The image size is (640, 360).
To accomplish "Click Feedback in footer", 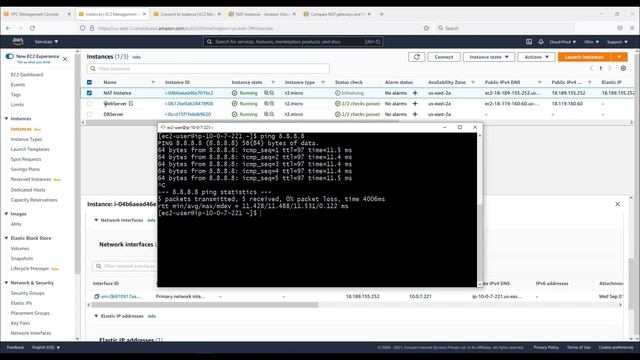I will (16, 347).
